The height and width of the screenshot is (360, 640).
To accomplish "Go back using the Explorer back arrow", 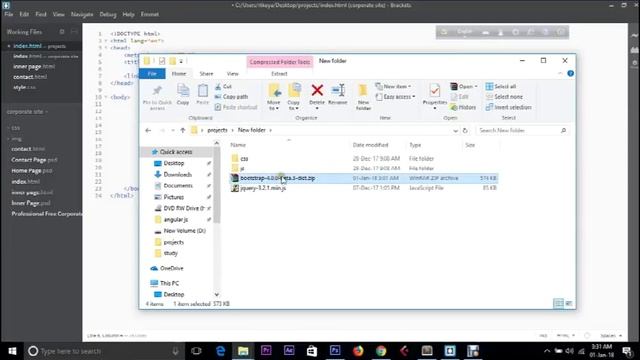I will [x=148, y=130].
